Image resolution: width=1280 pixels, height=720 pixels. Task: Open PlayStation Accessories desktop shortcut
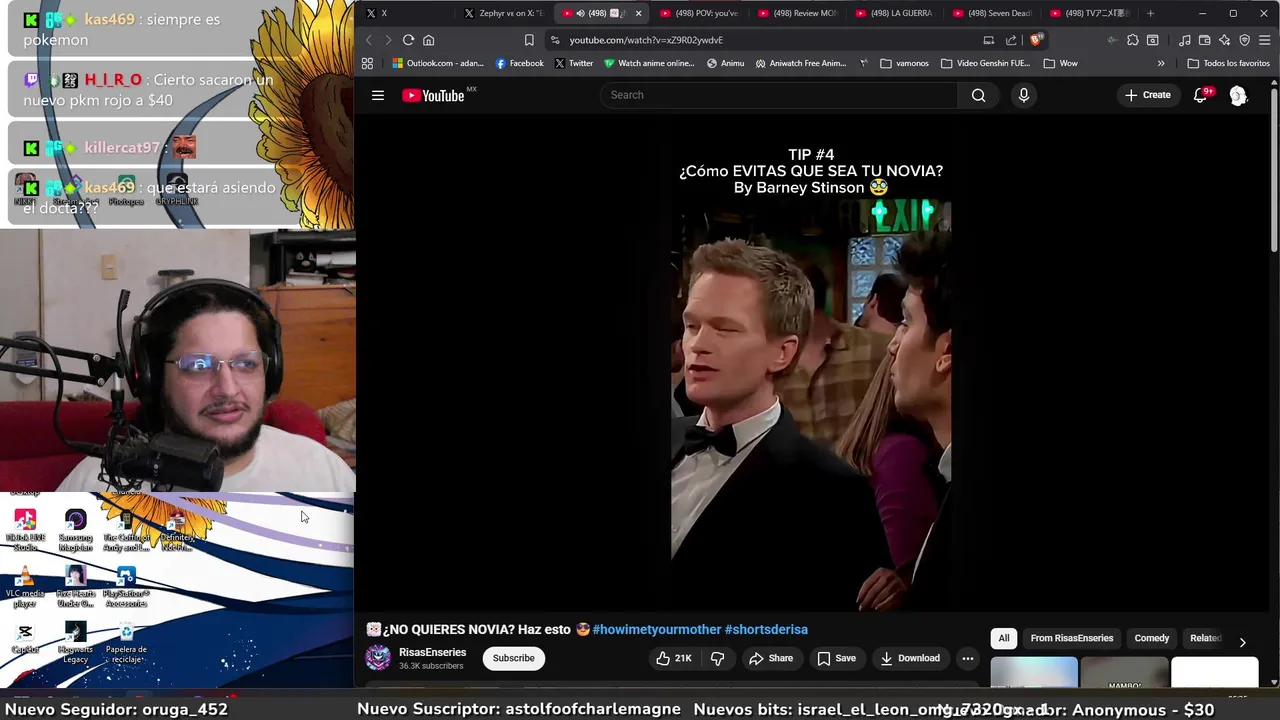(x=126, y=587)
